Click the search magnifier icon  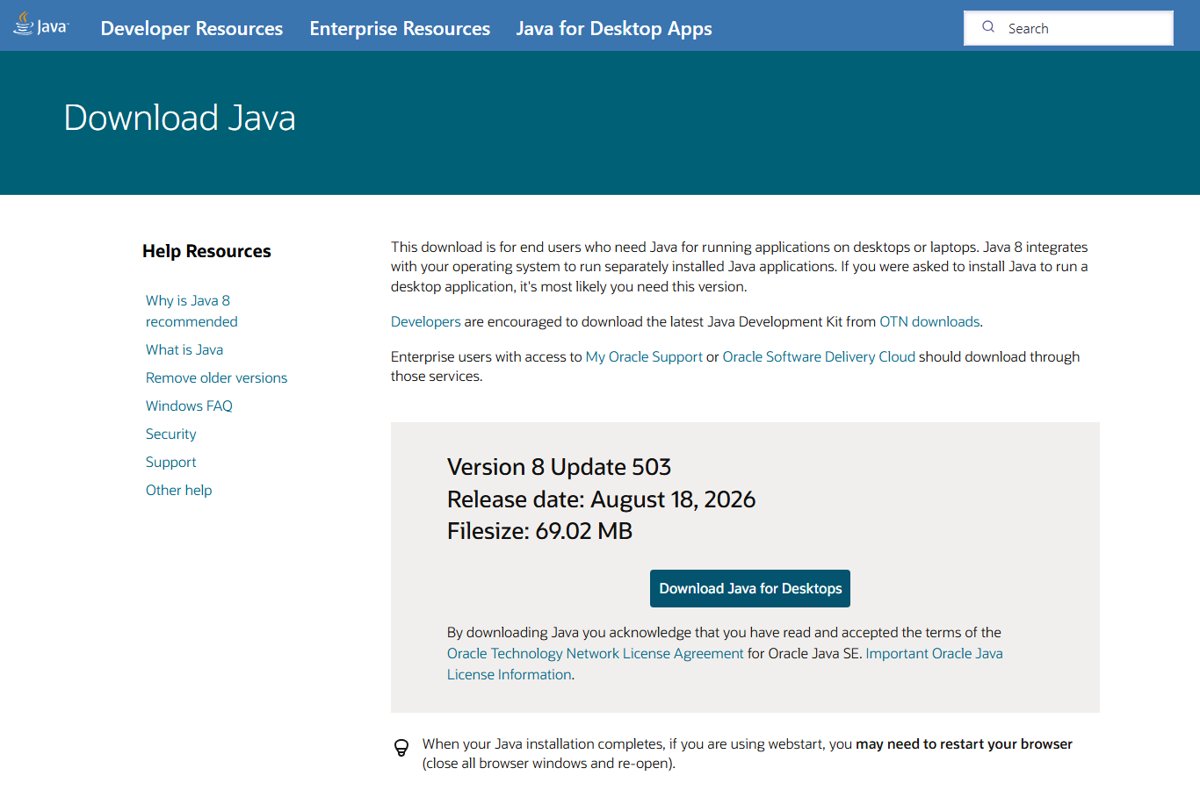coord(988,27)
